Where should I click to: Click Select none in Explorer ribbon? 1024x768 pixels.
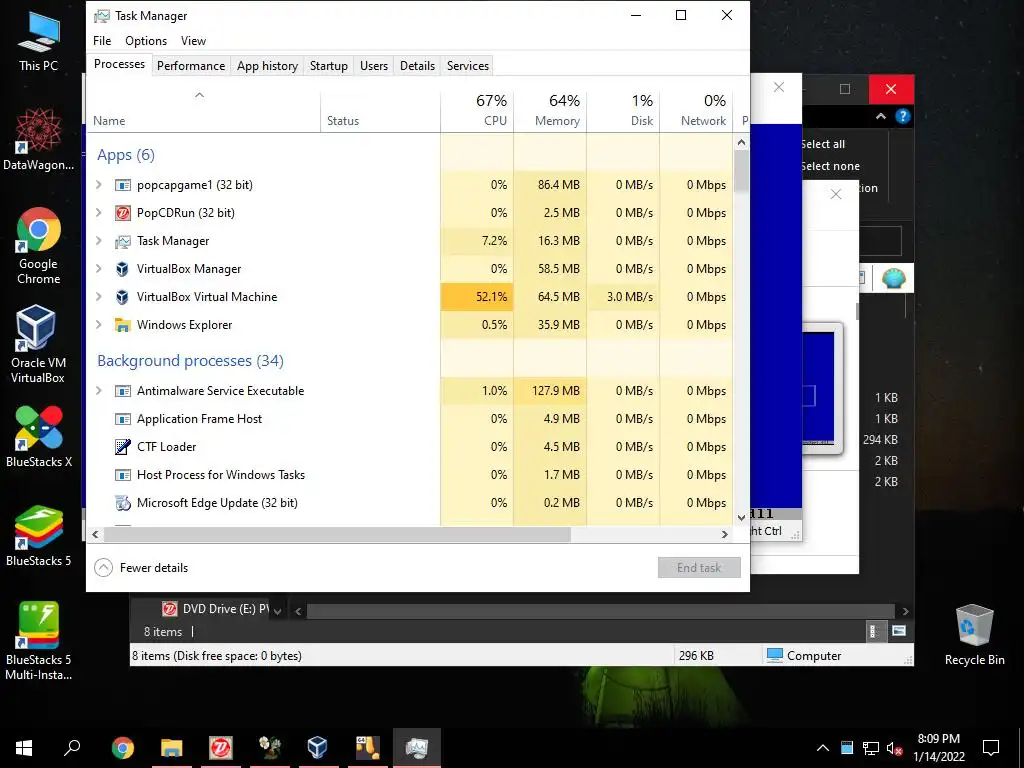click(x=830, y=167)
